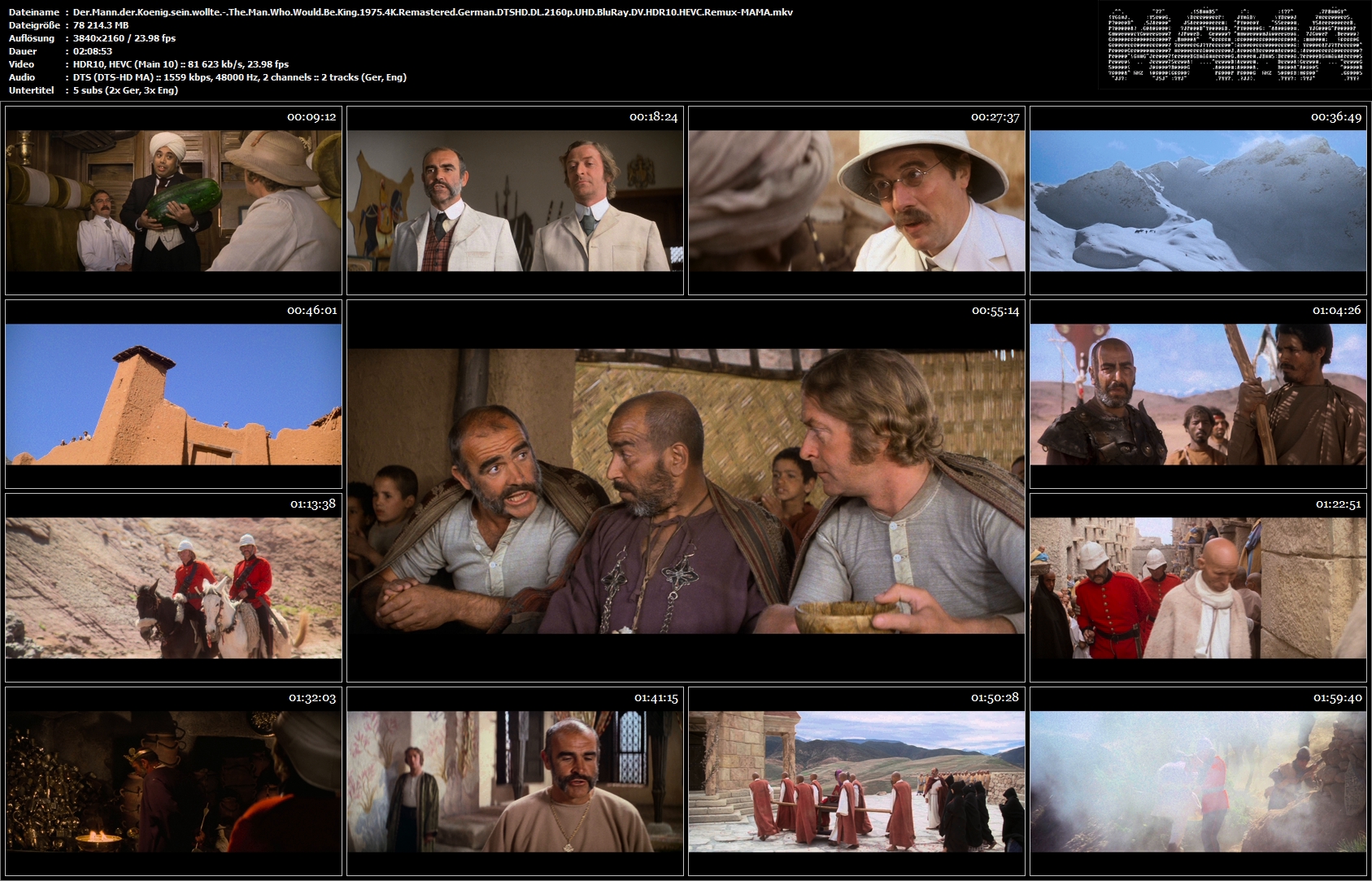
Task: Click the file size value 78 214.3 MB
Action: point(101,25)
